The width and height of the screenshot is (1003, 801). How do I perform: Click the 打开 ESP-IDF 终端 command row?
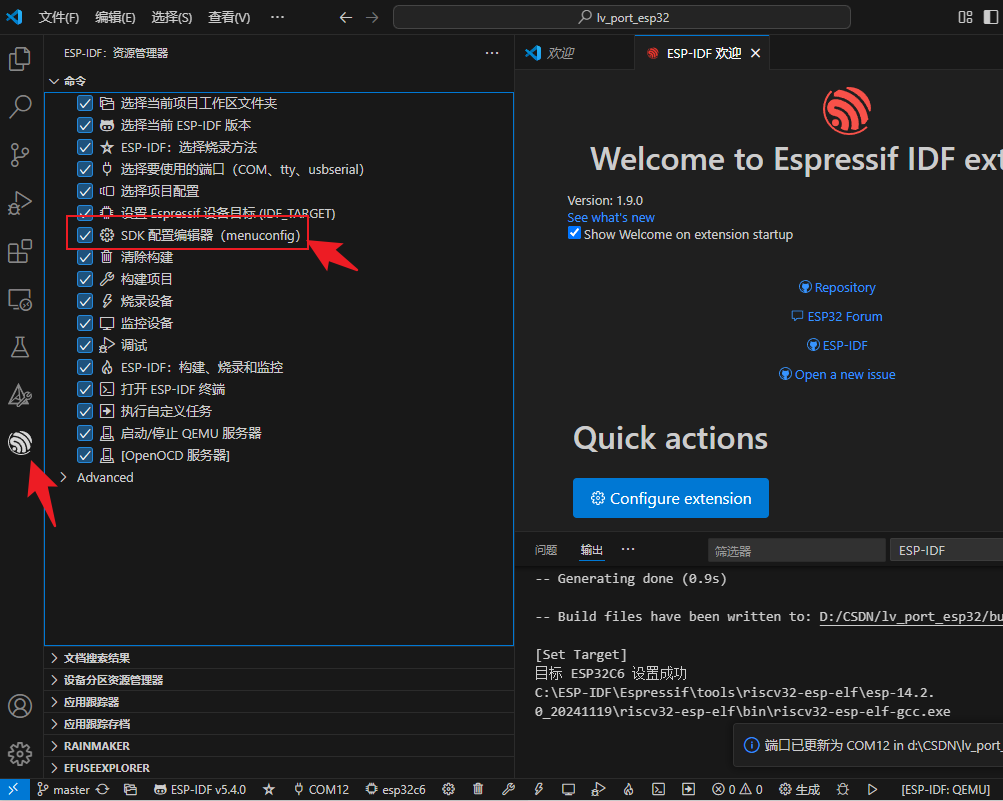point(279,389)
